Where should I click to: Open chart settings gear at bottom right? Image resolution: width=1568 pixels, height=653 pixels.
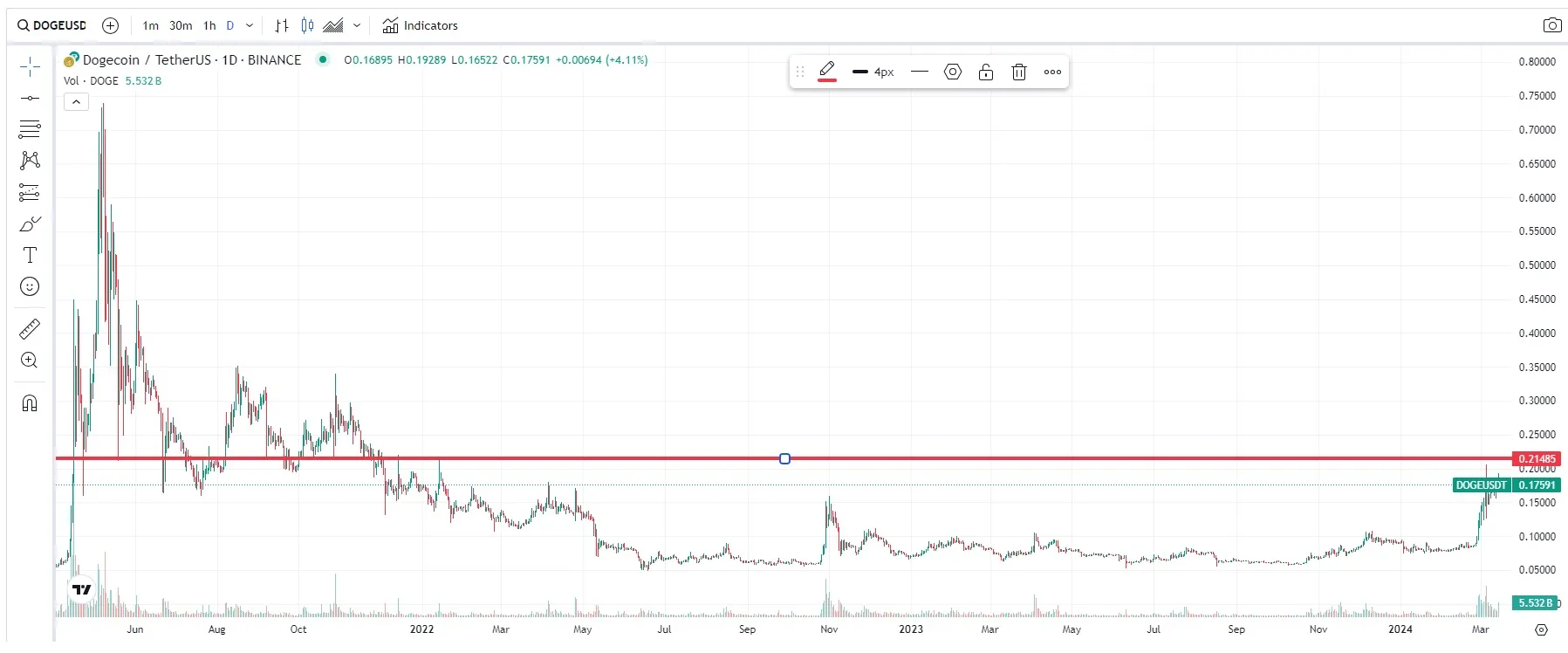click(x=1541, y=629)
